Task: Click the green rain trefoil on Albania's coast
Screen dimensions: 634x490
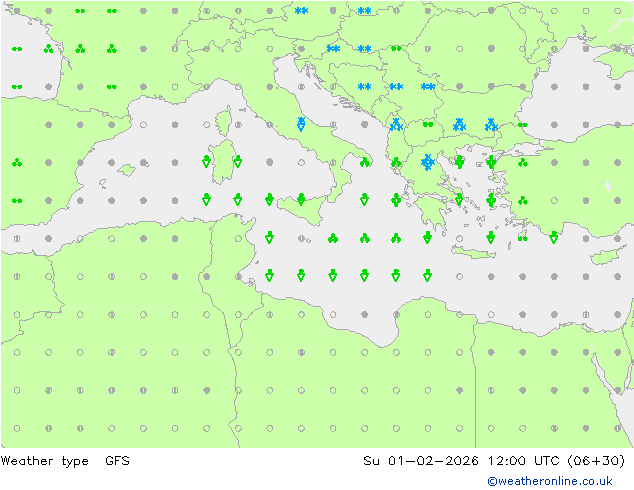Action: coord(396,163)
